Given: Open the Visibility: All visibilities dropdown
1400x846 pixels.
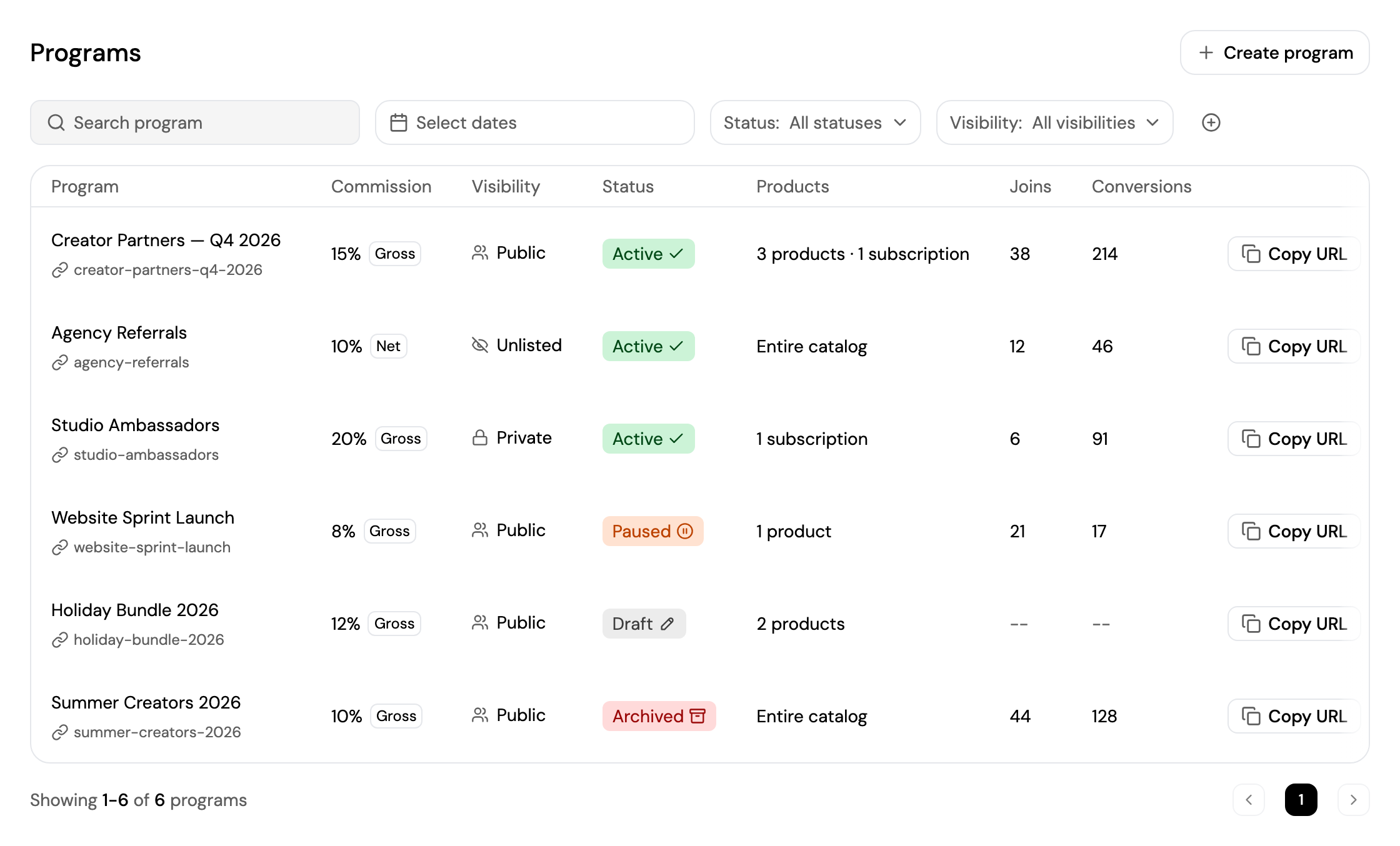Looking at the screenshot, I should tap(1054, 122).
